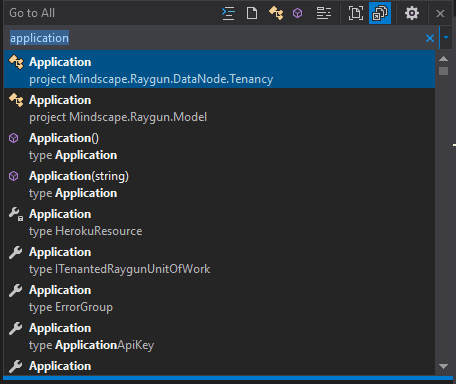456x384 pixels.
Task: Click the Go to All title
Action: (x=32, y=13)
